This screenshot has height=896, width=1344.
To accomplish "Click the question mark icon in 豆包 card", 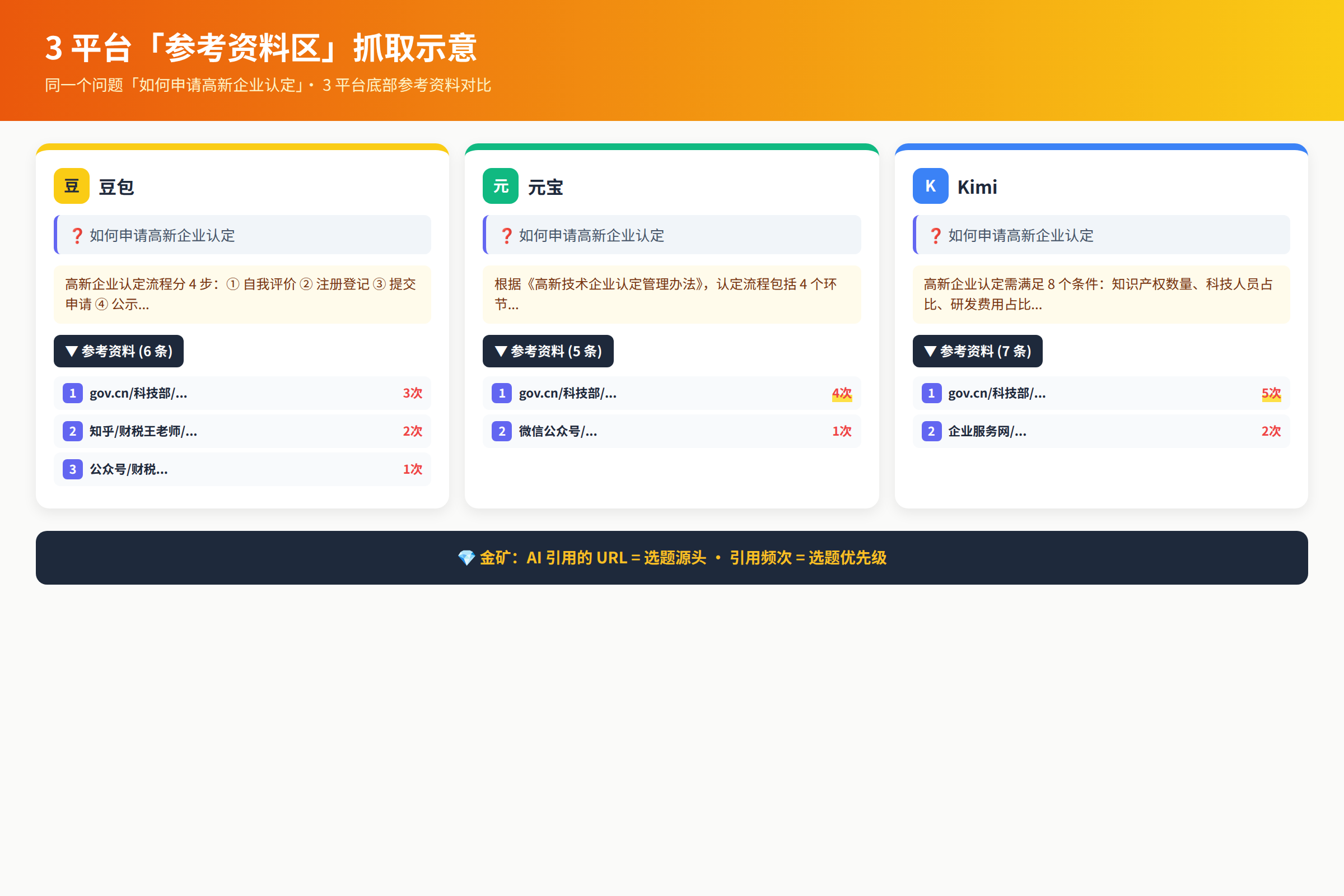I will pyautogui.click(x=77, y=235).
